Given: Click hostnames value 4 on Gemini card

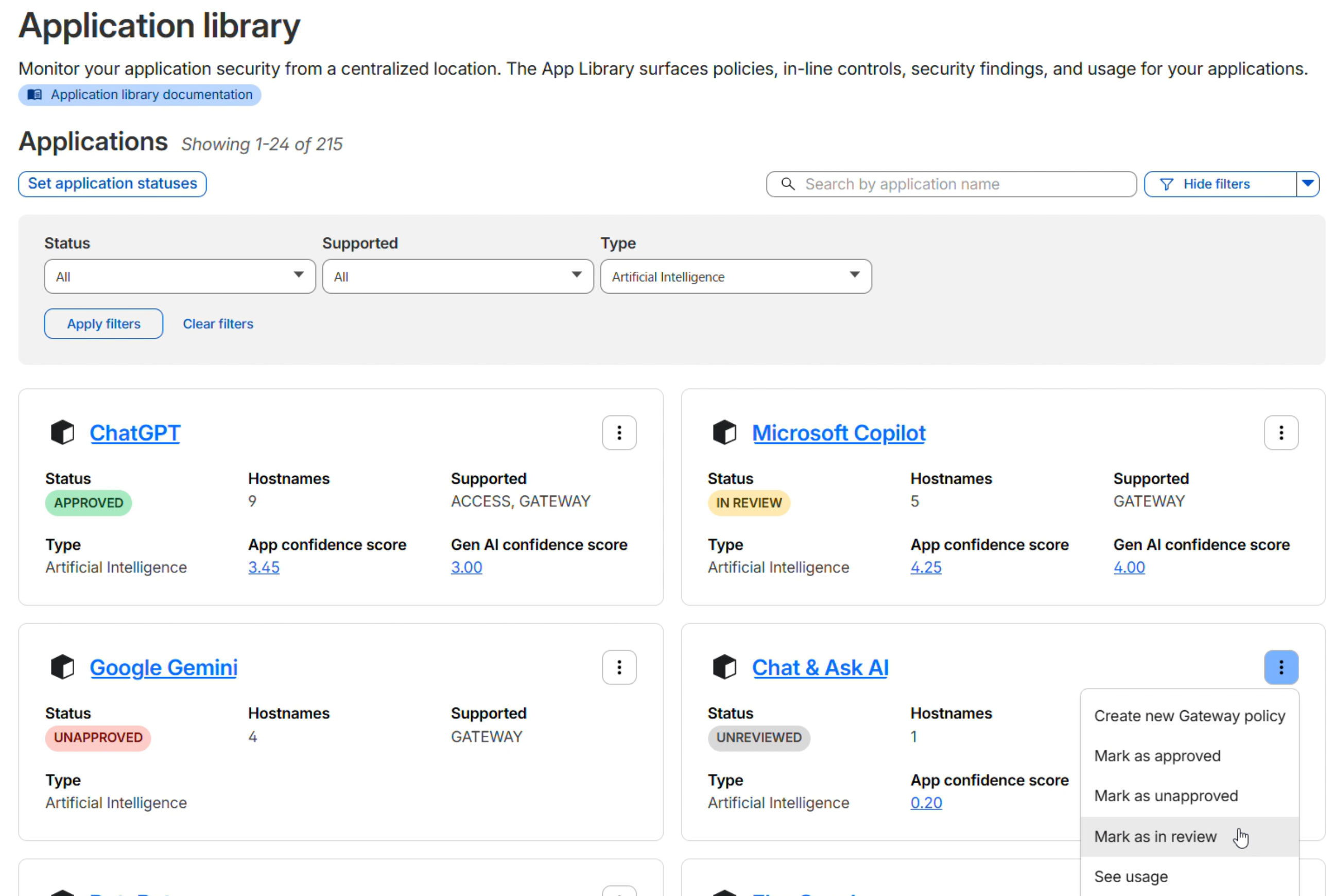Looking at the screenshot, I should [253, 736].
